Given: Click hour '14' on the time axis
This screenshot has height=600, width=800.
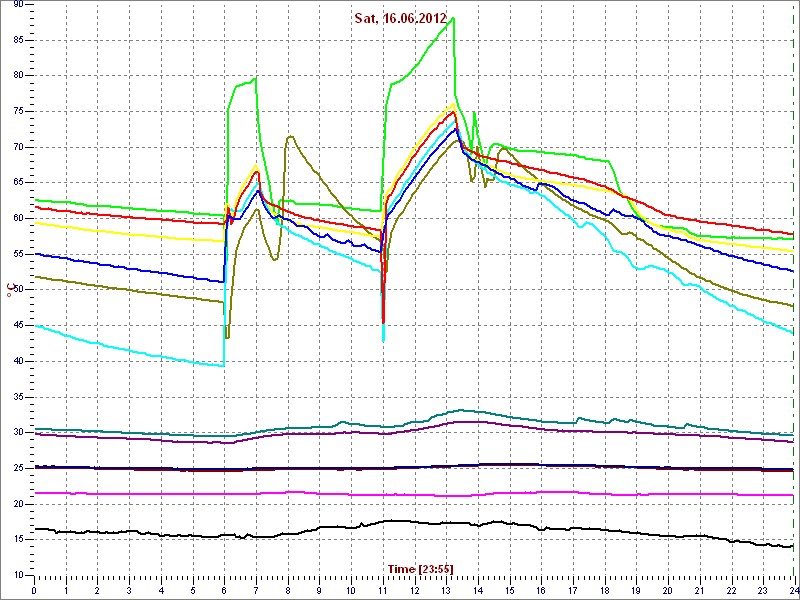Looking at the screenshot, I should click(478, 590).
